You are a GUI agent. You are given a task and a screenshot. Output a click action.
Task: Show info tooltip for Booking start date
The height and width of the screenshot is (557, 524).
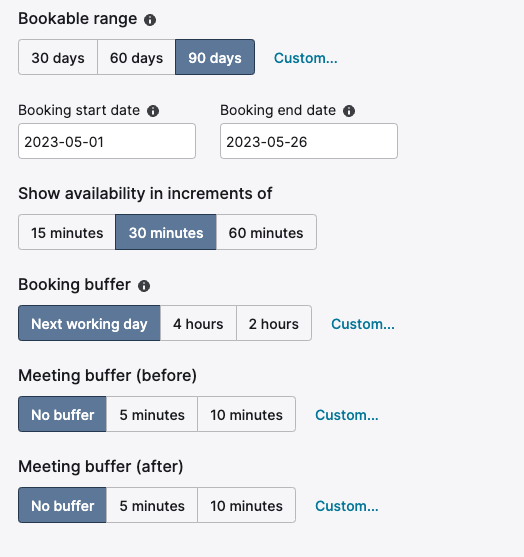click(153, 111)
